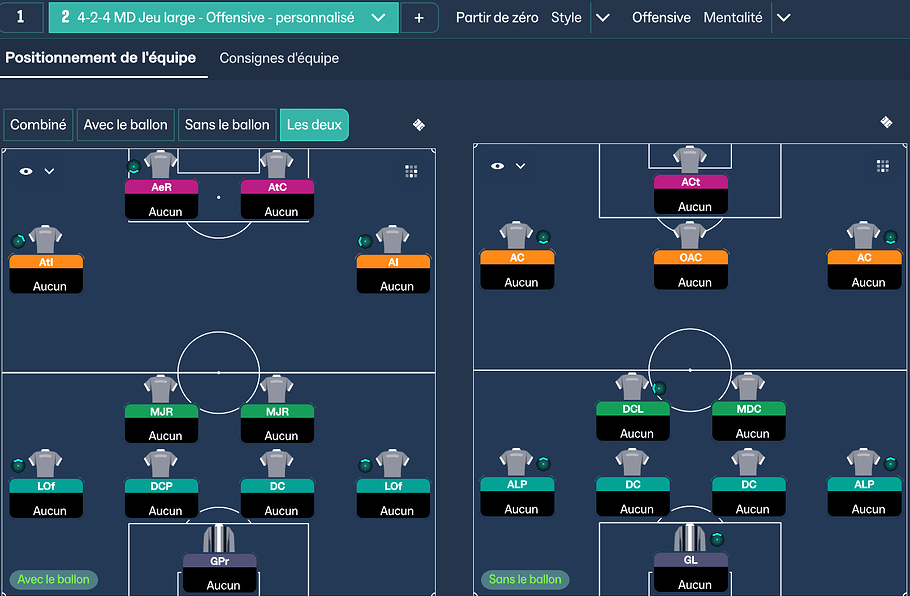Image resolution: width=910 pixels, height=596 pixels.
Task: Click the eraser icon above right pitch
Action: click(x=886, y=122)
